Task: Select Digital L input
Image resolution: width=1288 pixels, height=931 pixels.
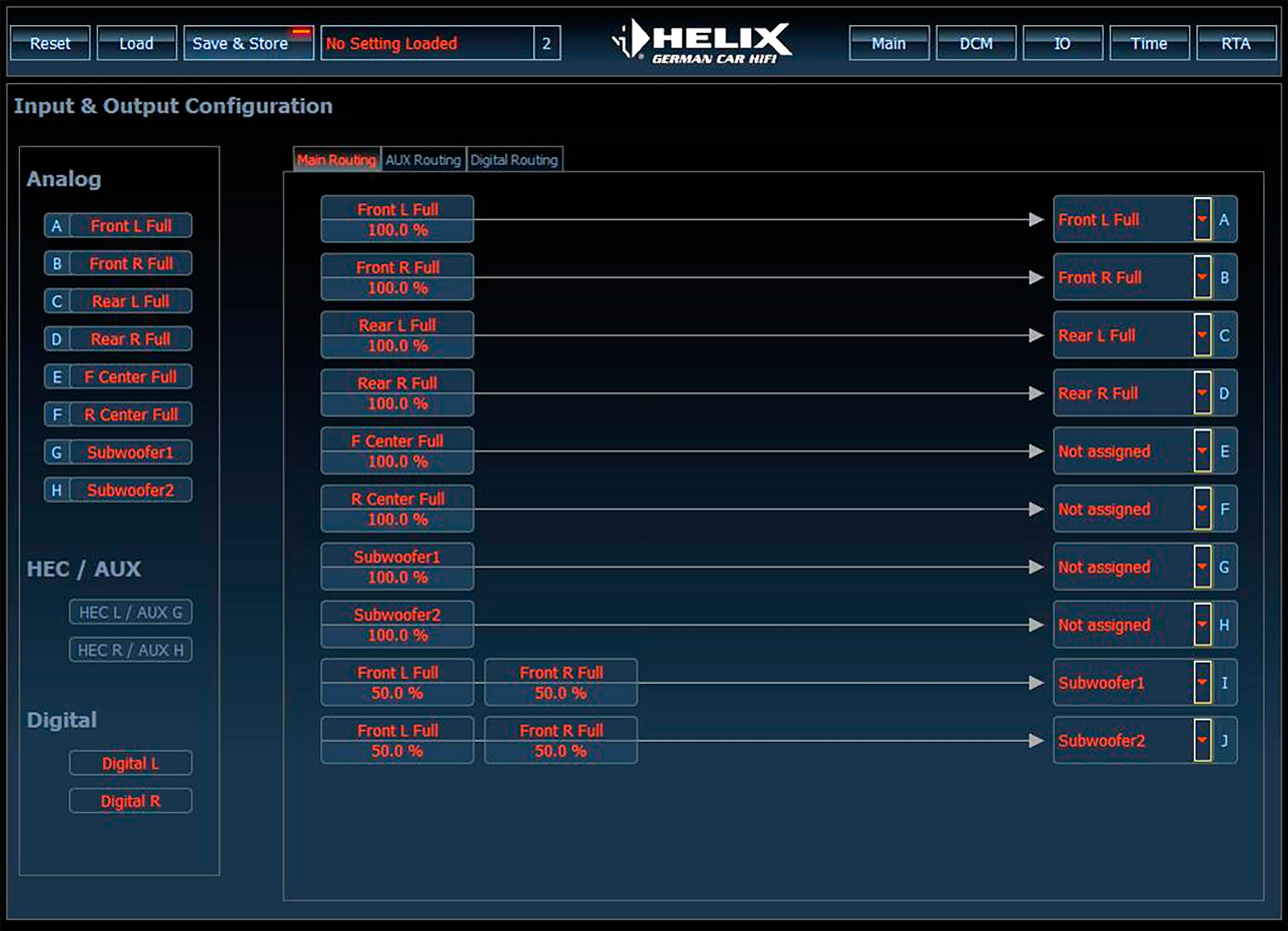Action: (x=130, y=764)
